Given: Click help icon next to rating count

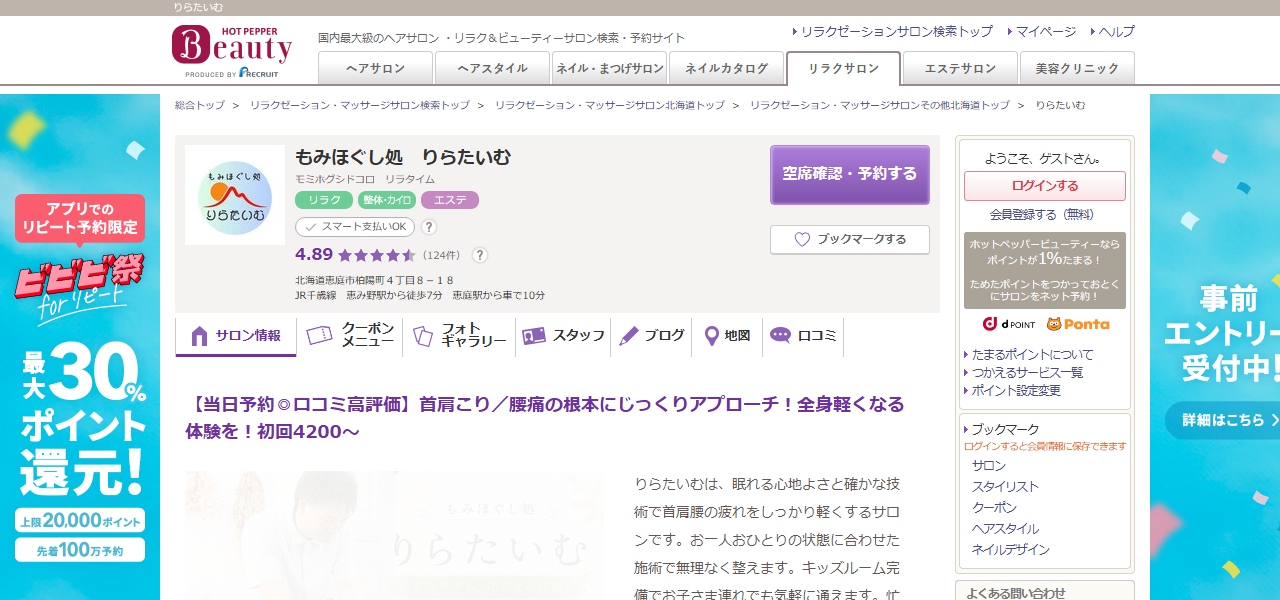Looking at the screenshot, I should pos(480,255).
